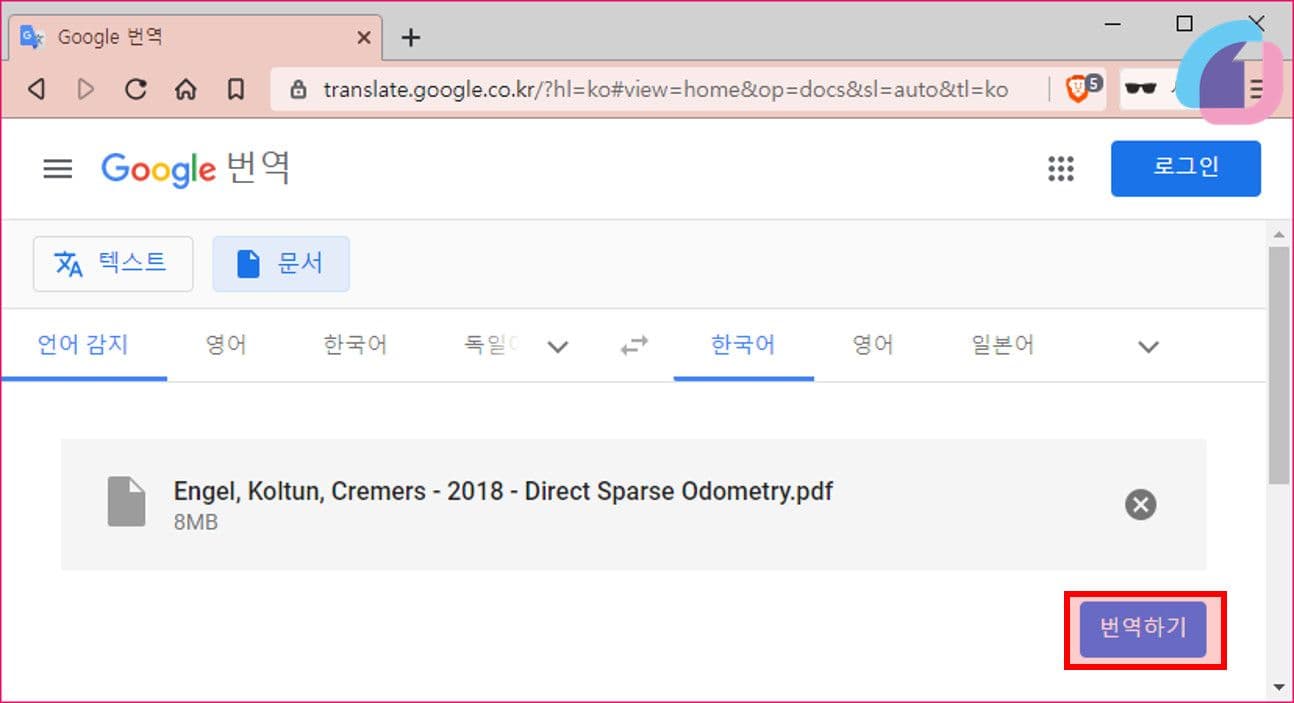Screen dimensions: 1294x703
Task: Click the page vertical scrollbar thumb
Action: pyautogui.click(x=1278, y=366)
